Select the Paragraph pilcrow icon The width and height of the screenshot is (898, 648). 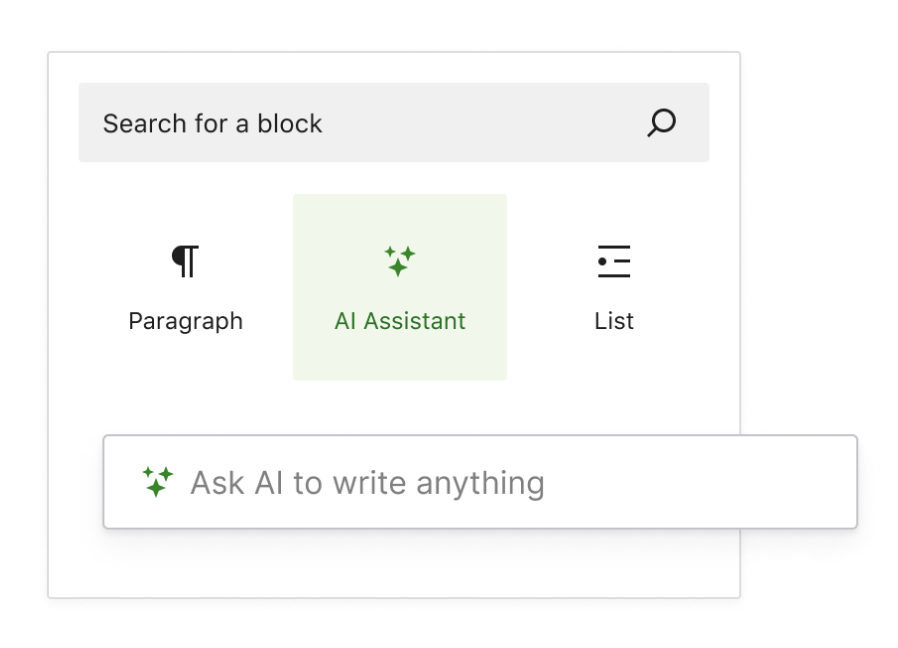click(x=186, y=261)
